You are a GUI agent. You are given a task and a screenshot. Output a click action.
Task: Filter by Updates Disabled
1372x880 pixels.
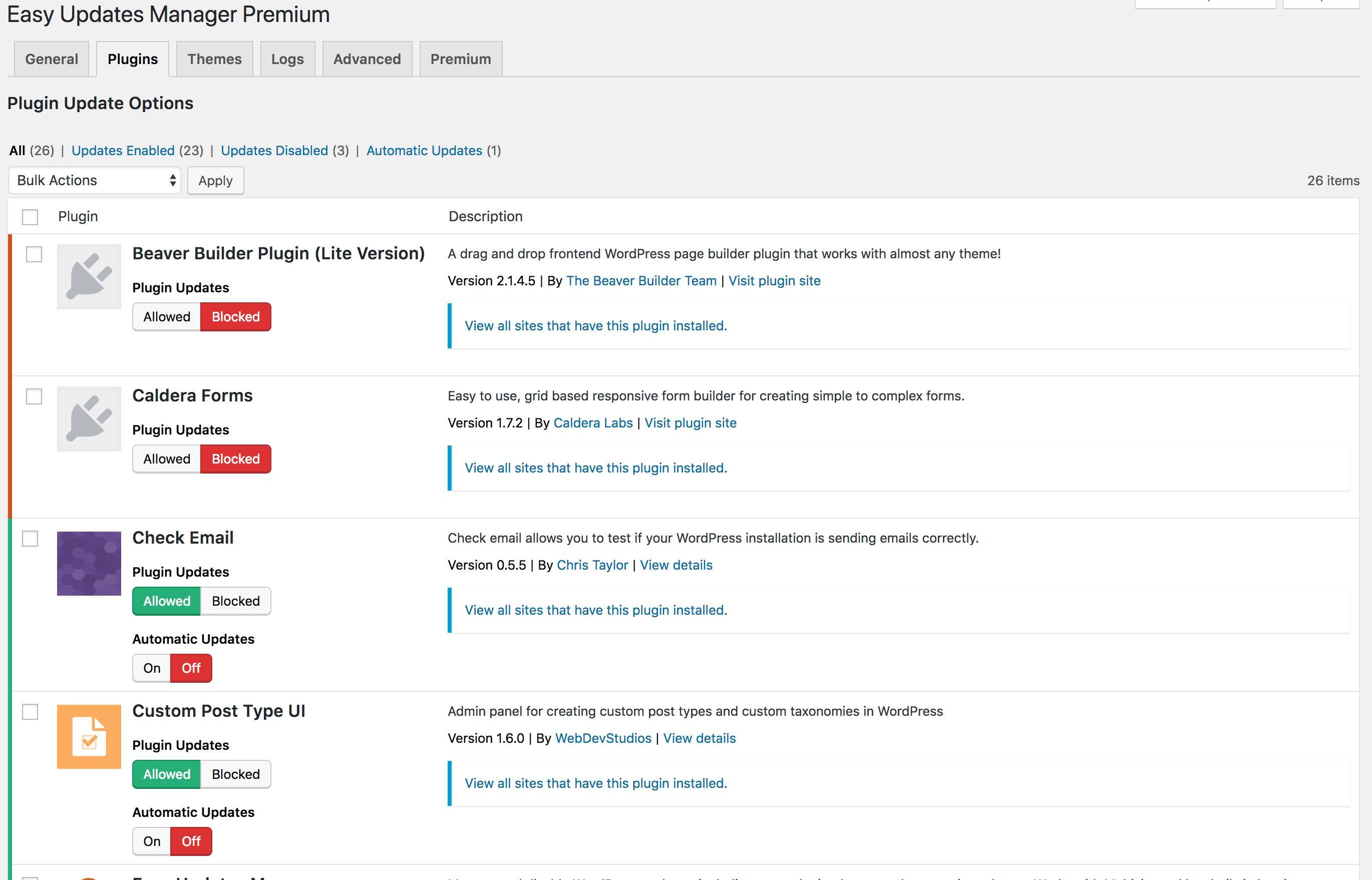274,150
